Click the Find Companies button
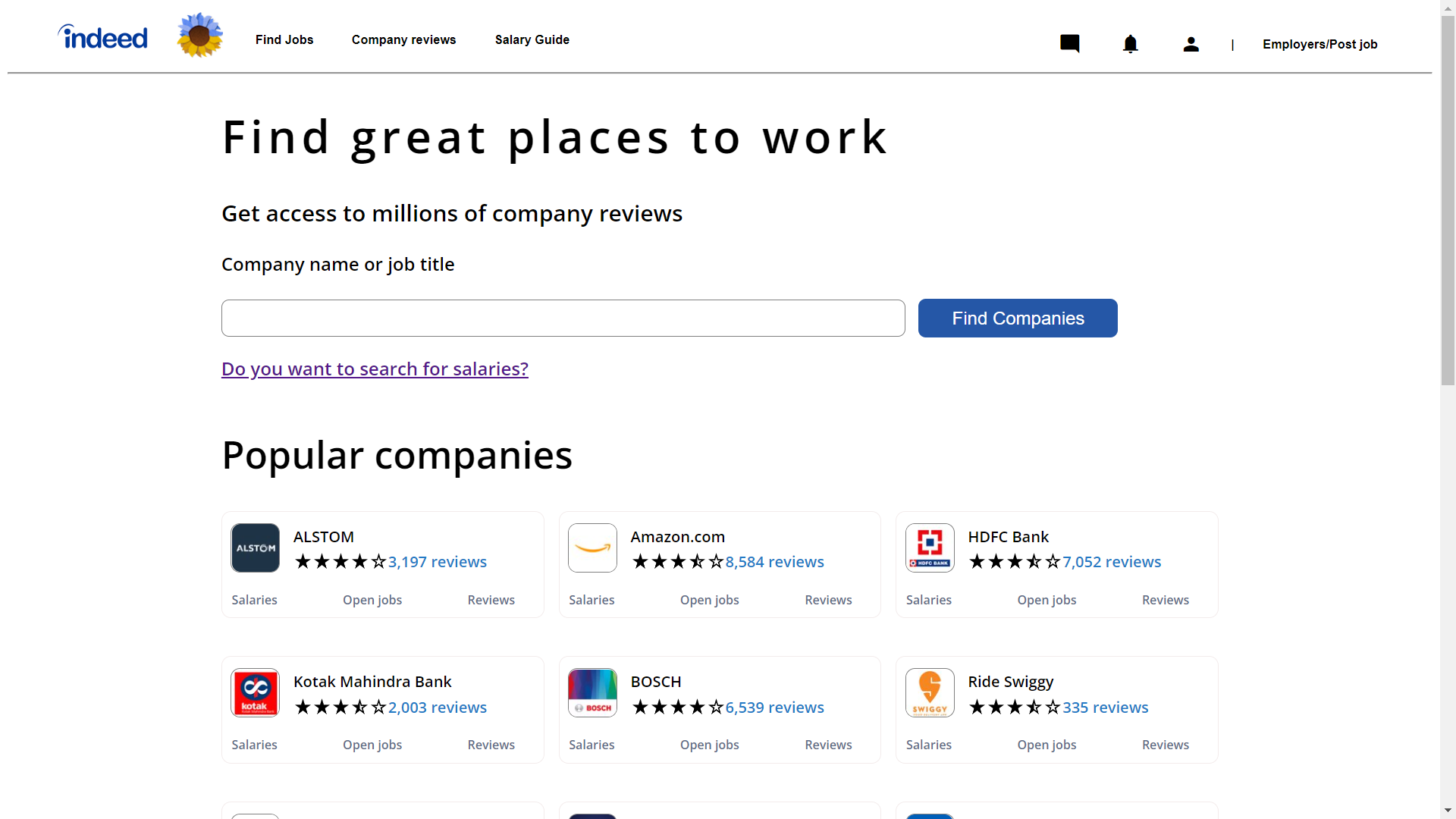 [1018, 318]
